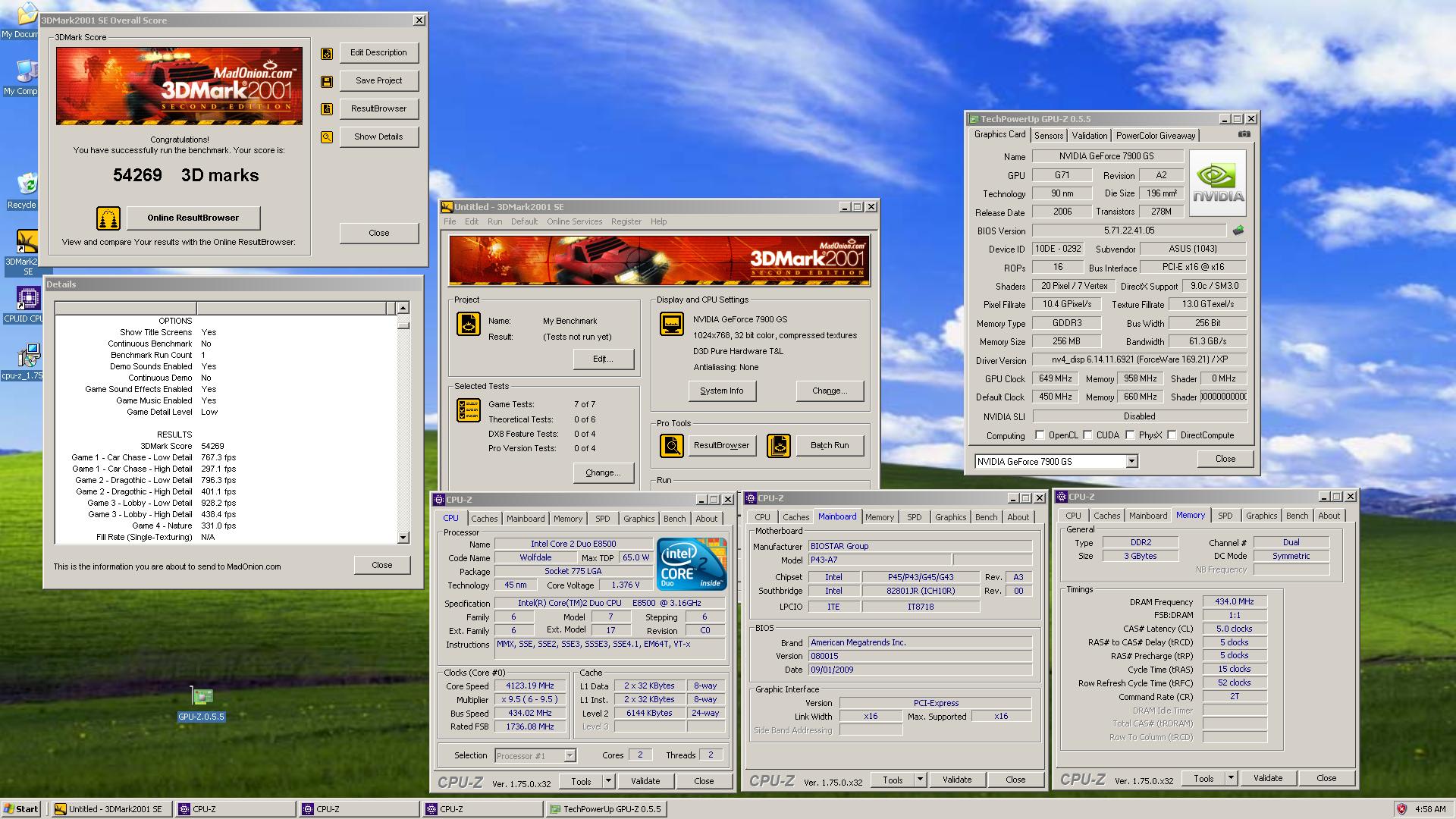
Task: Select the CPUID CPU-Z desktop icon
Action: [27, 305]
